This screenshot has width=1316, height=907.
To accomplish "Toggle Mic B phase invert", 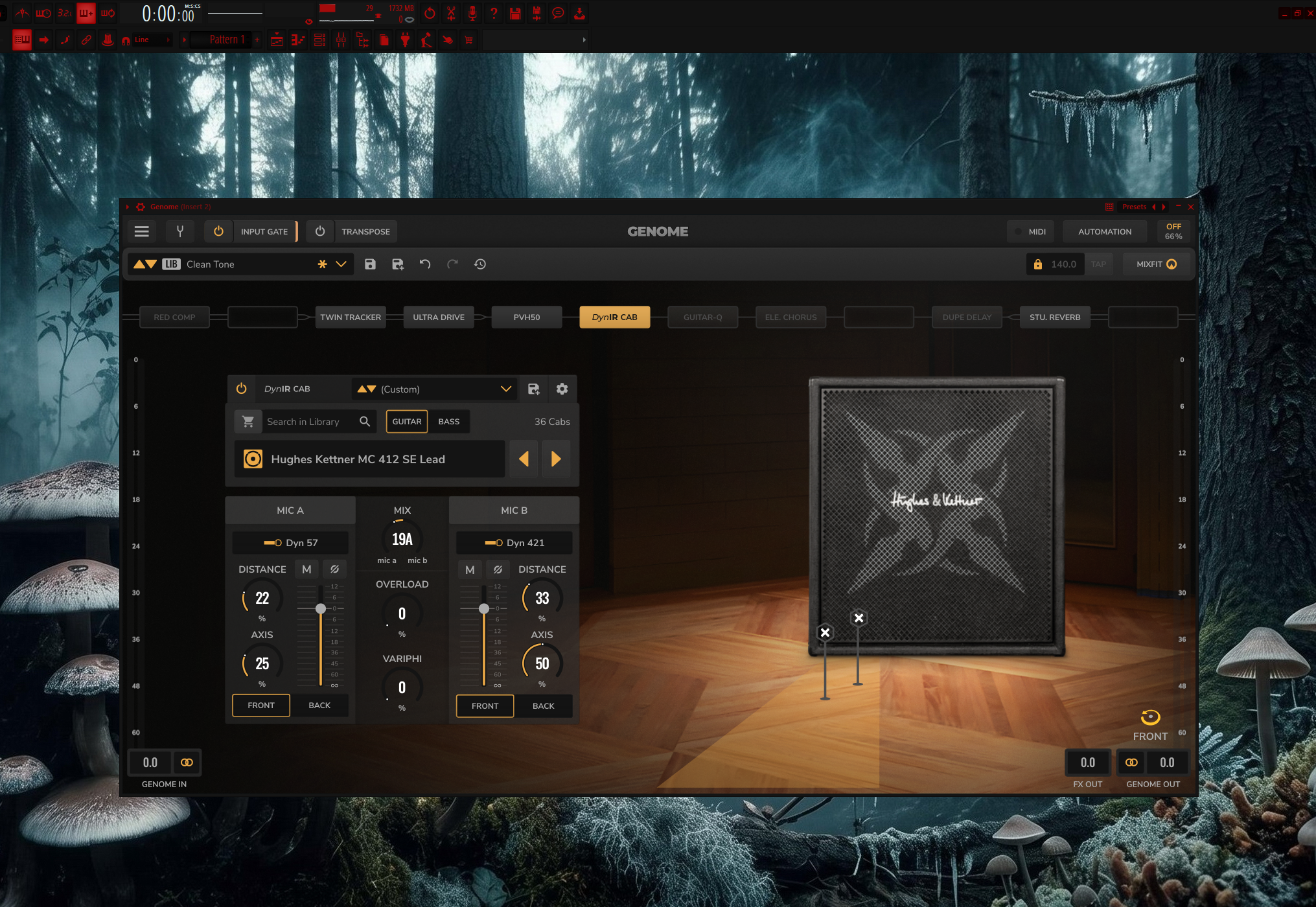I will (498, 569).
